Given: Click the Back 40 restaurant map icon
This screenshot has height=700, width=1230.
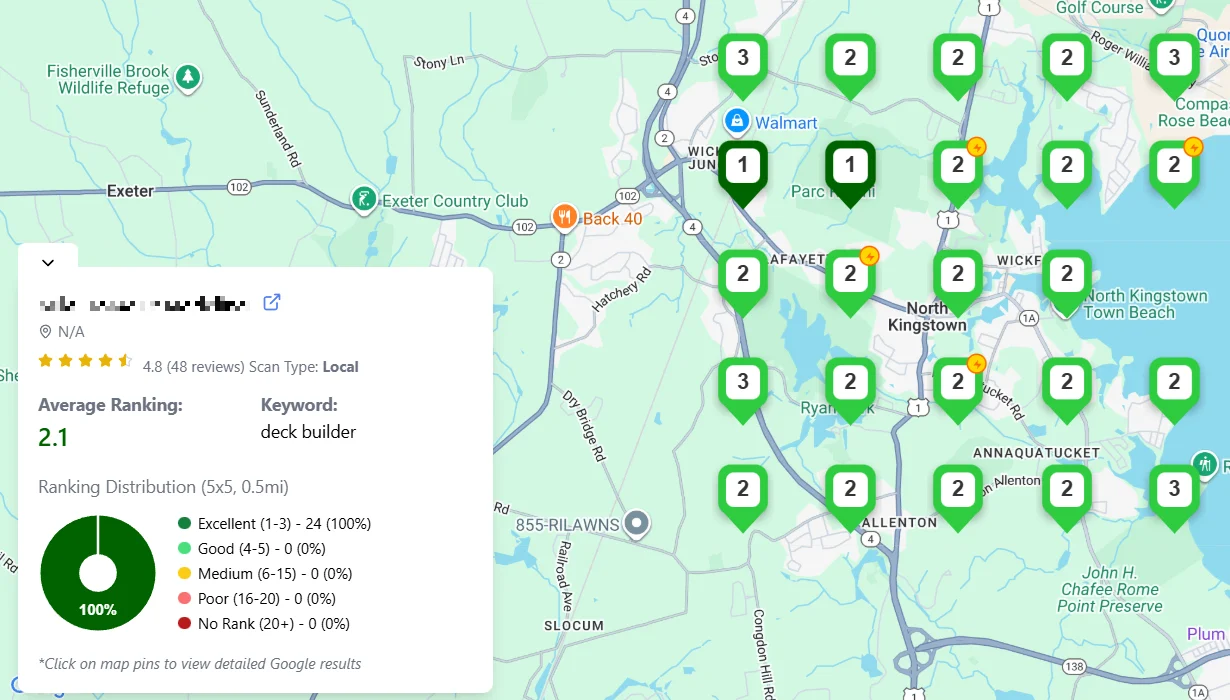Looking at the screenshot, I should click(564, 216).
